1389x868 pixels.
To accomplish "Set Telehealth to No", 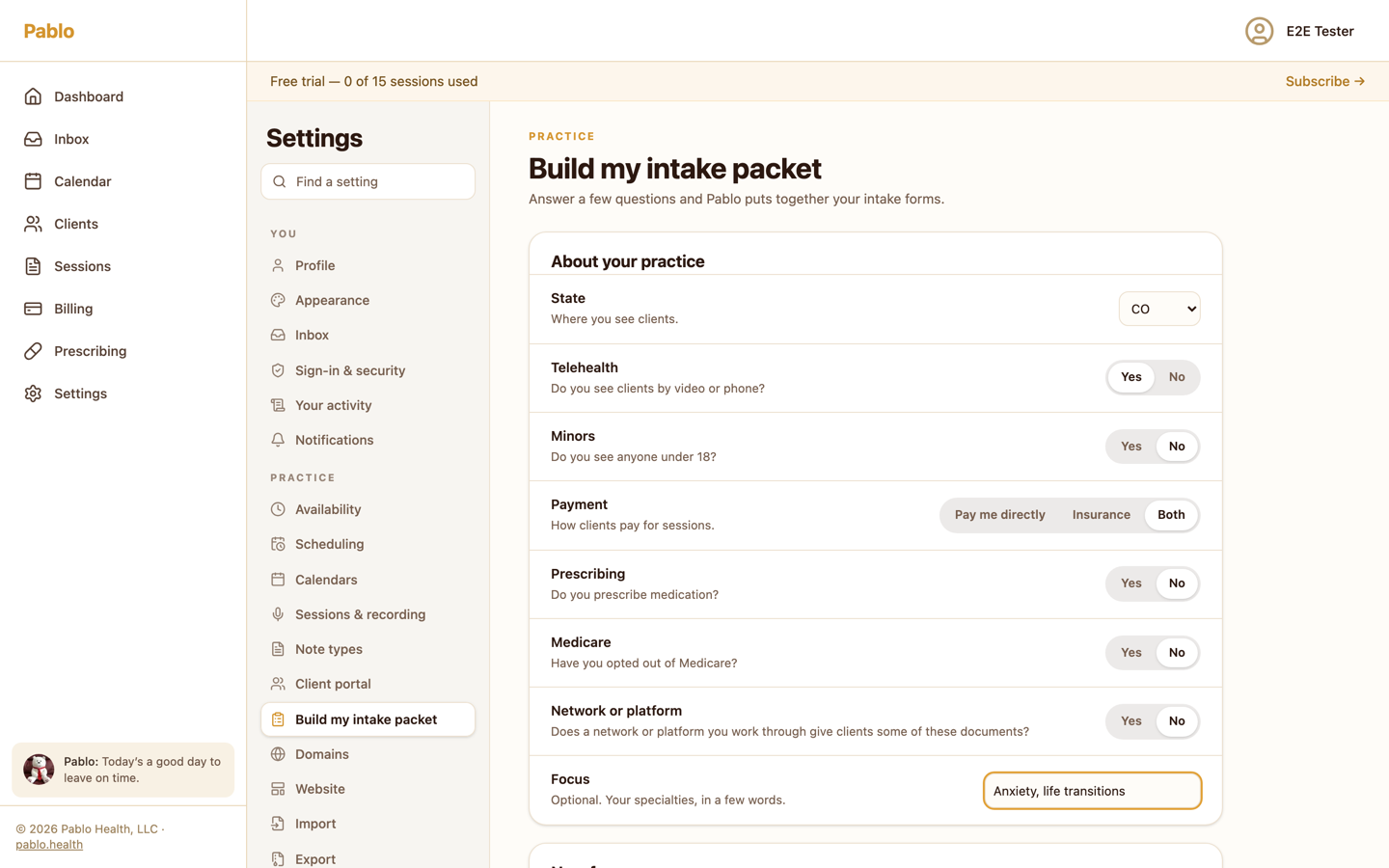I will [1177, 377].
